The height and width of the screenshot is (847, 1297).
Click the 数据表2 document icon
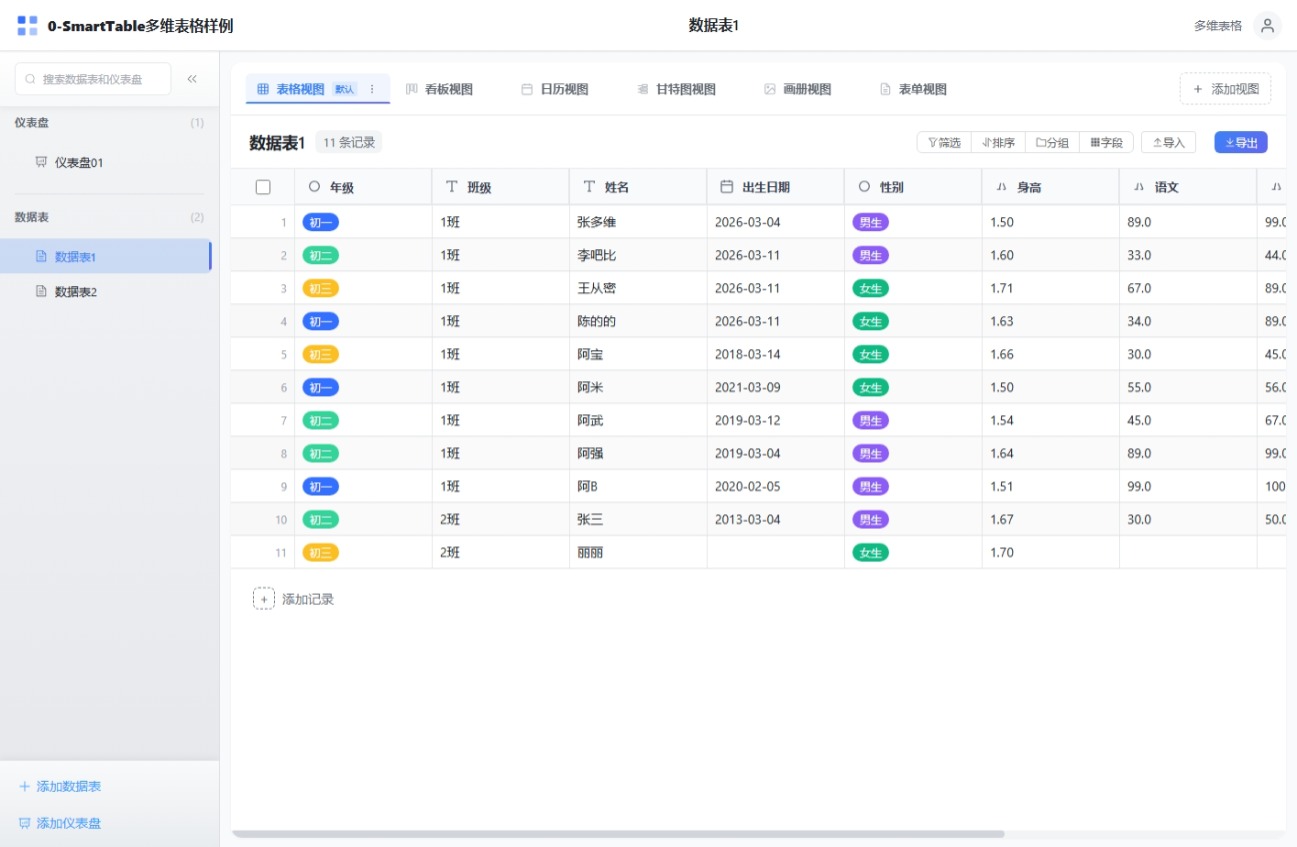(x=41, y=292)
